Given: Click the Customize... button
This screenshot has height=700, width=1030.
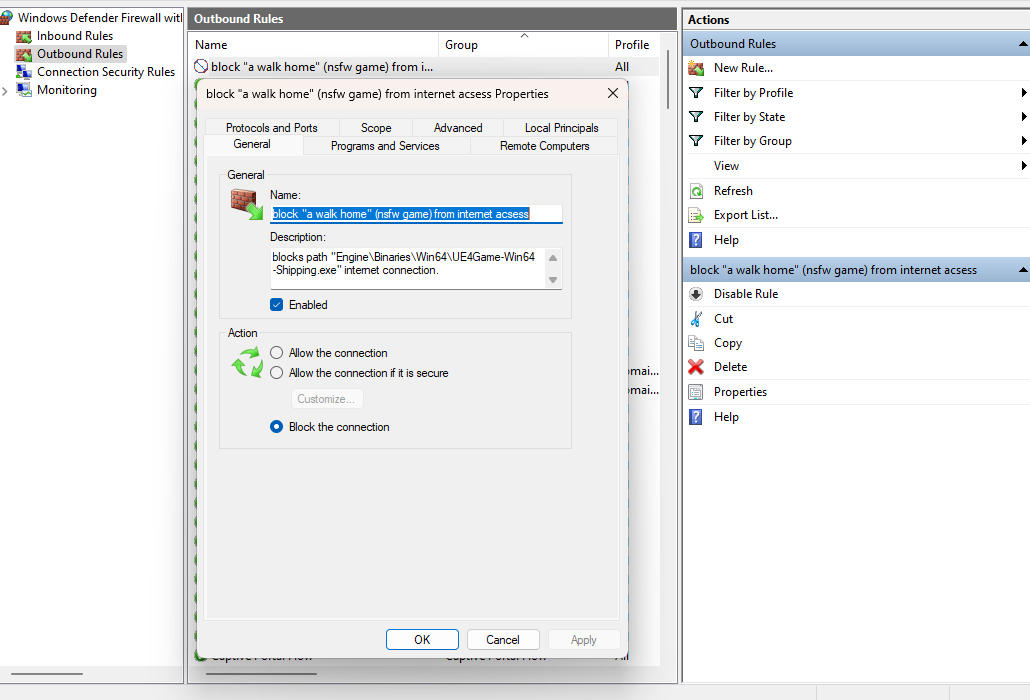Looking at the screenshot, I should (x=326, y=399).
